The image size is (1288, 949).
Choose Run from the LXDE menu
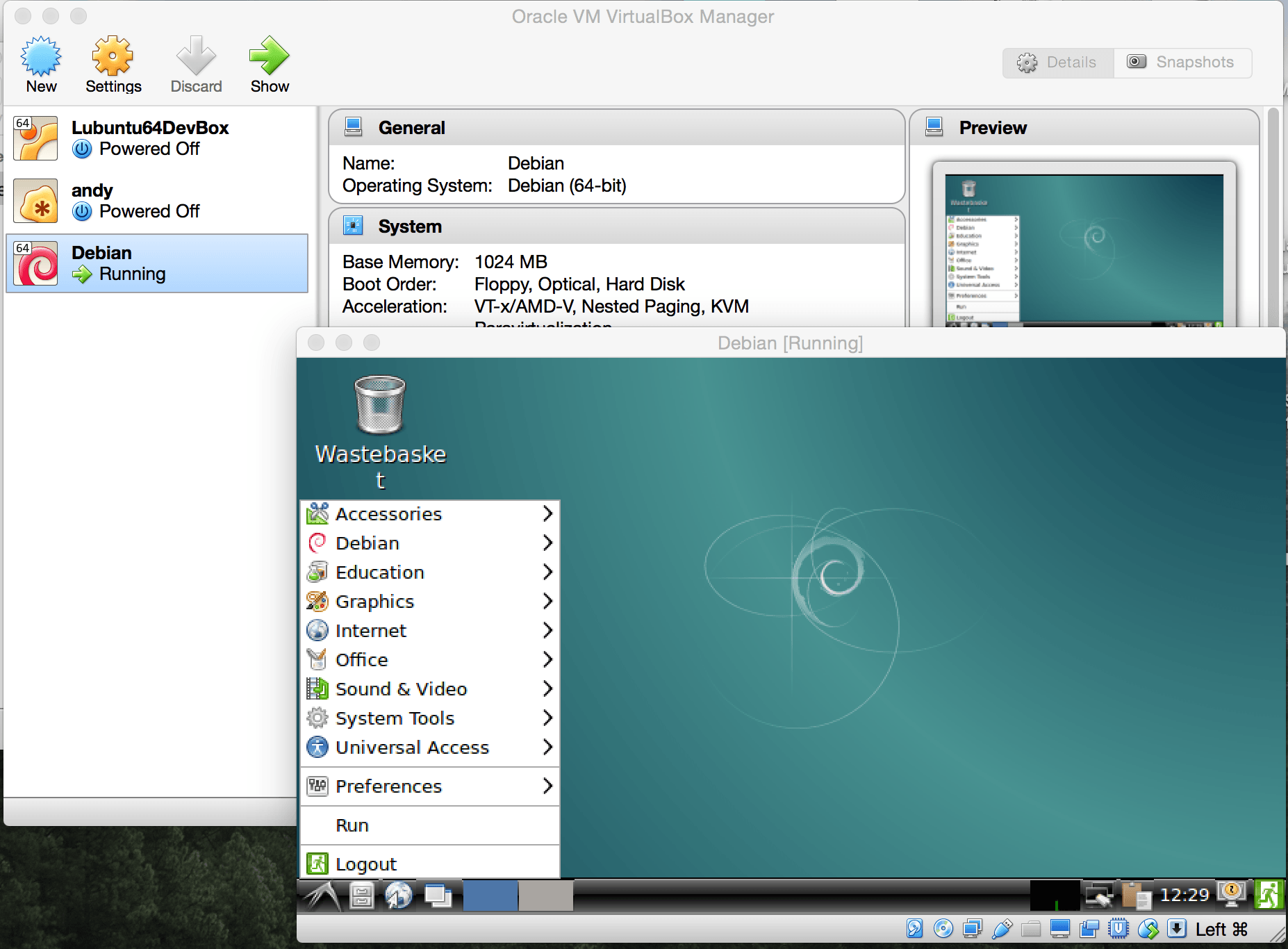pos(430,825)
